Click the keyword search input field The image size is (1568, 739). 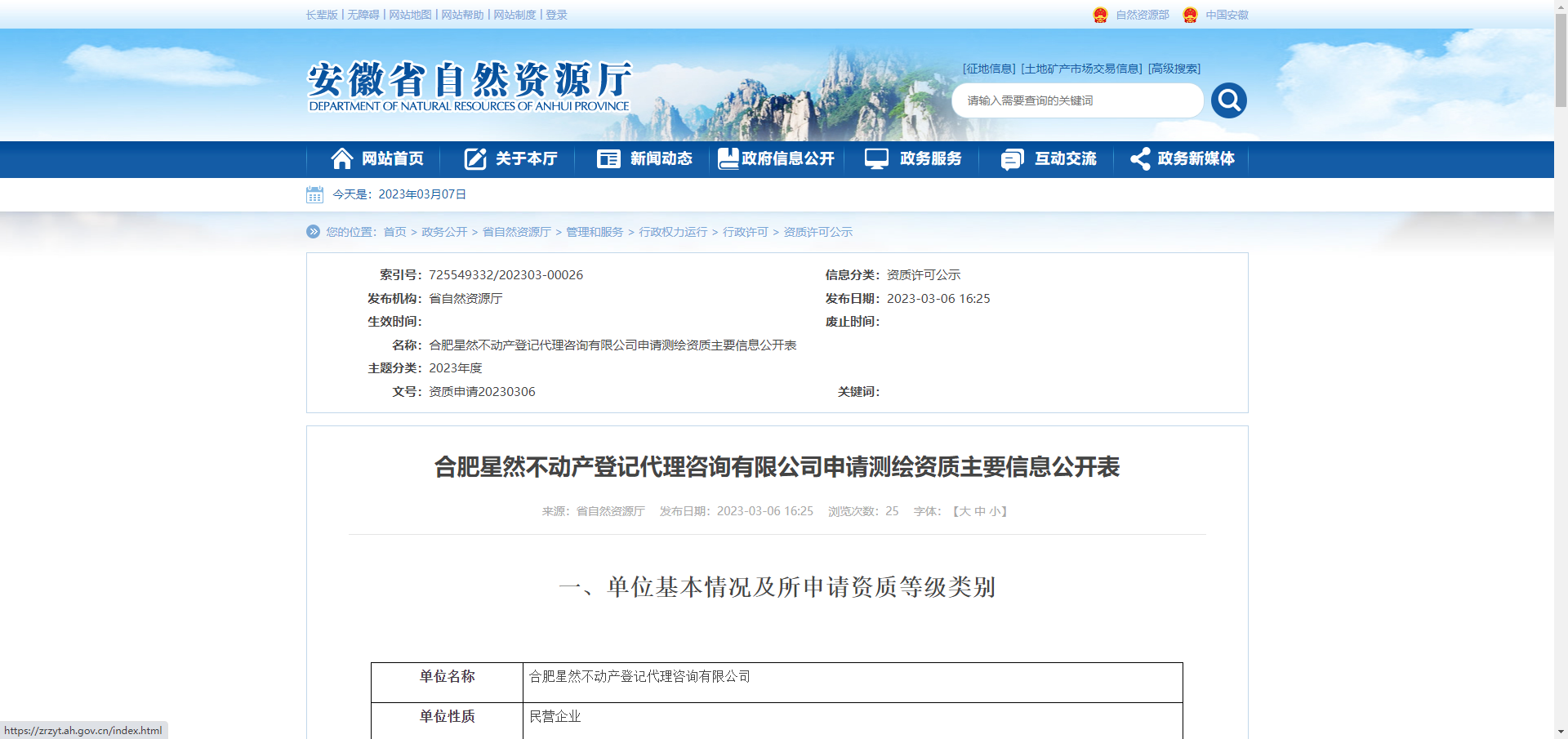[1076, 100]
